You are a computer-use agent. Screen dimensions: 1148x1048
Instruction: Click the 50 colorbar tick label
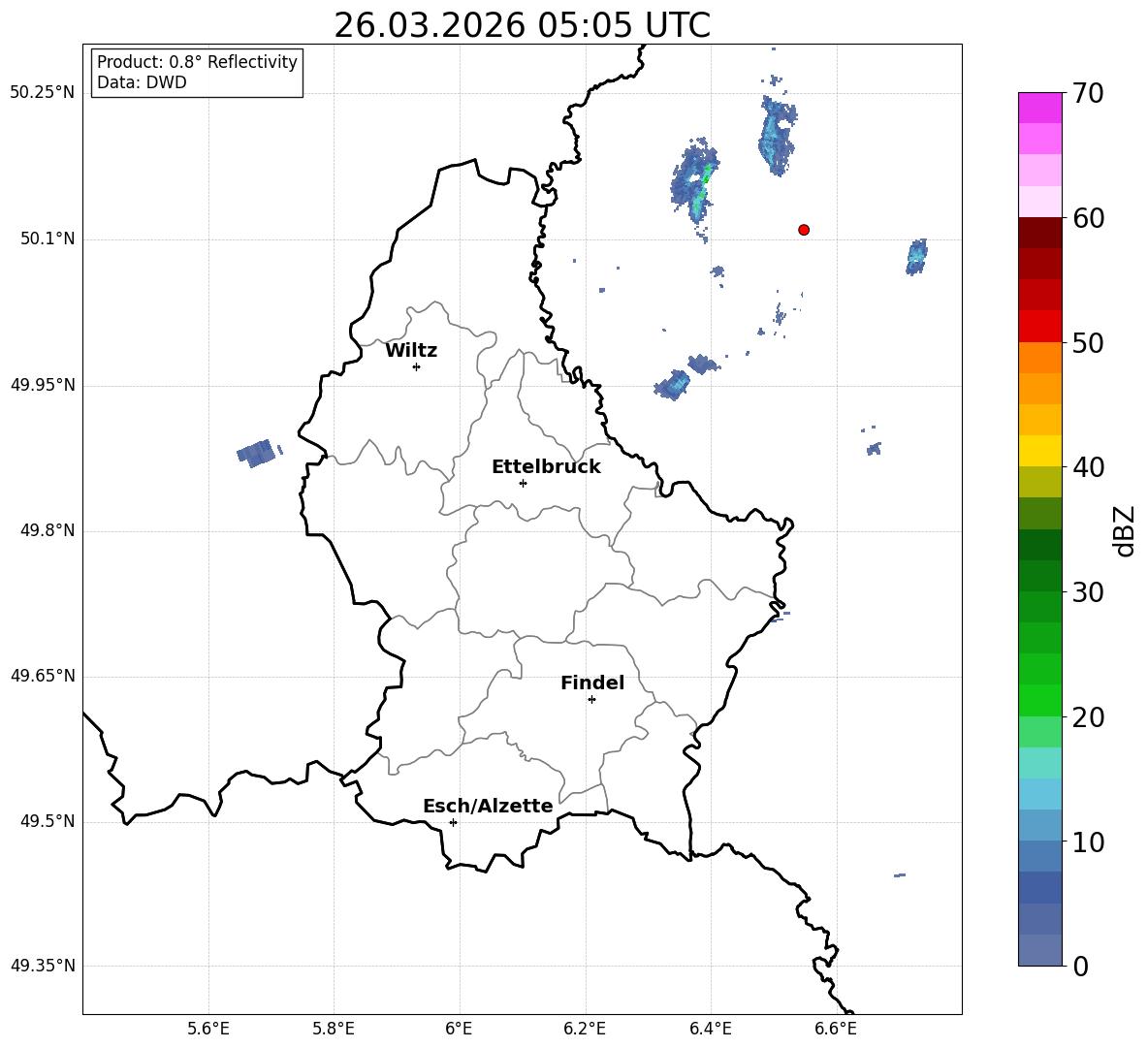pos(1088,343)
